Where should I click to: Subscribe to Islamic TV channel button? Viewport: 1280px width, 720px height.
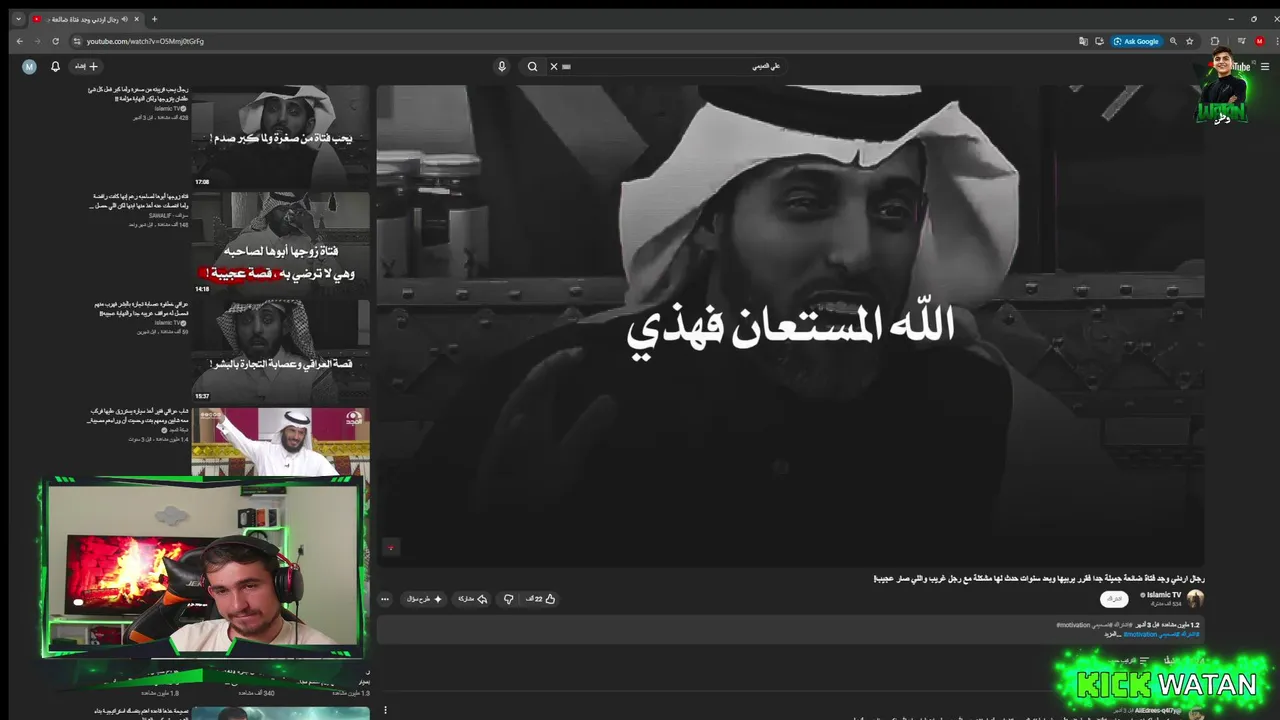click(1114, 599)
